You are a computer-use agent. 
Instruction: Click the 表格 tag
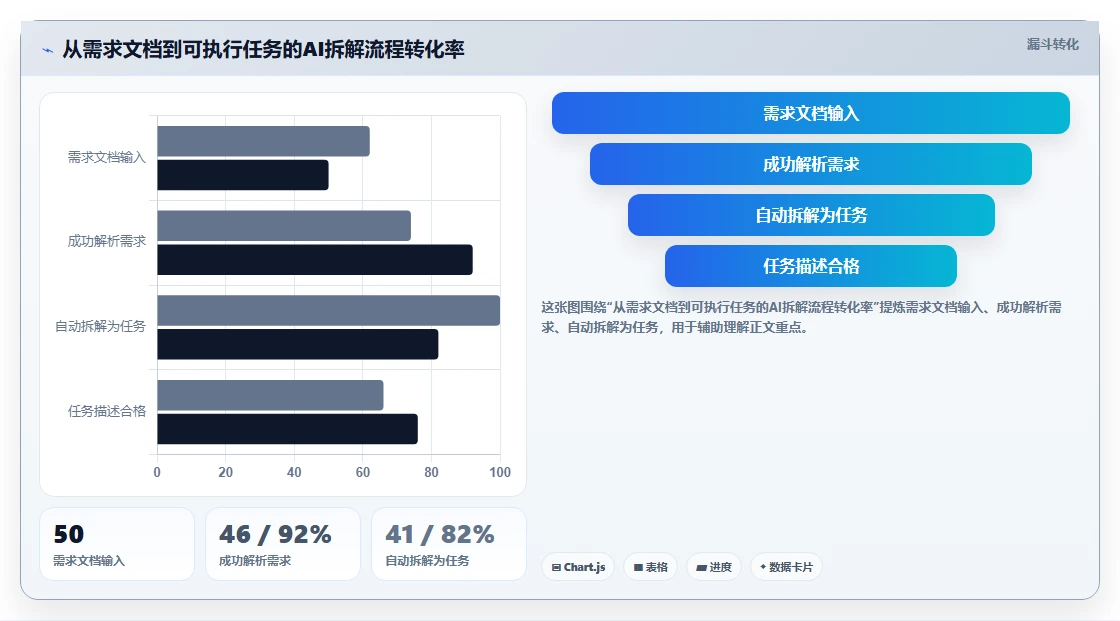coord(650,567)
